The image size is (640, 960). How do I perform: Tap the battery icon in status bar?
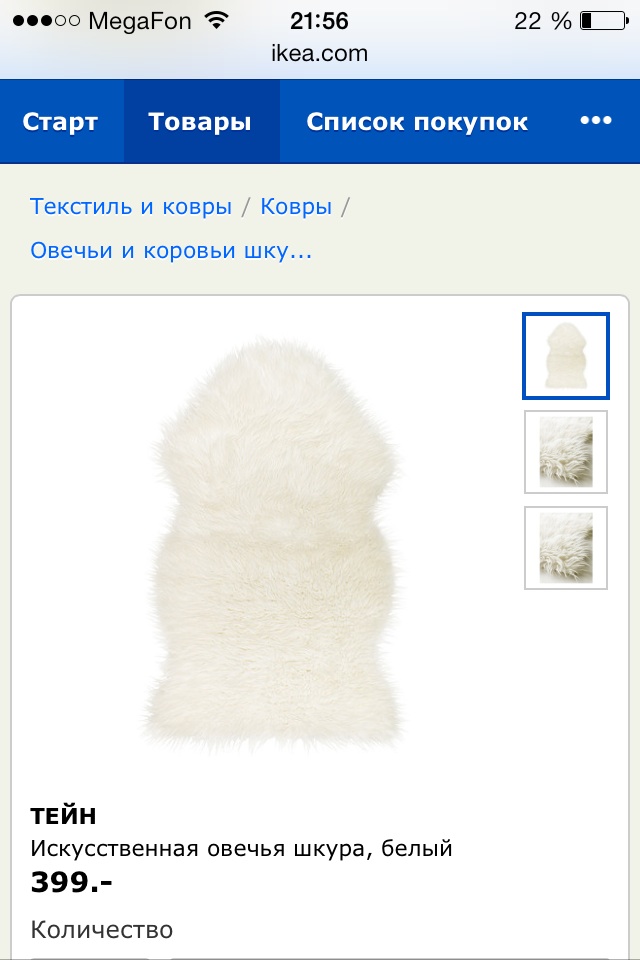tap(604, 21)
